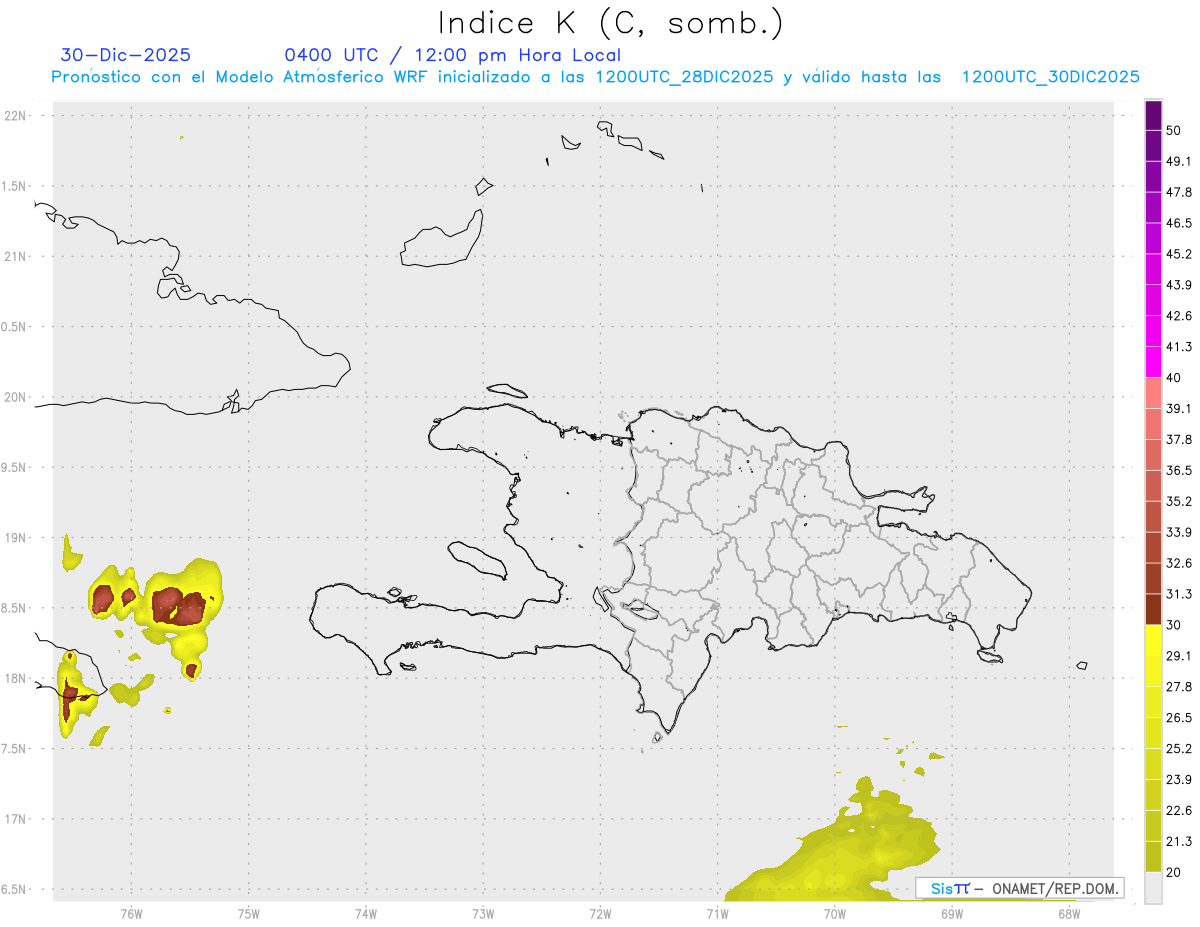Pick the salmon swatch between 39.1 and 40
The image size is (1200, 927).
(x=1153, y=393)
